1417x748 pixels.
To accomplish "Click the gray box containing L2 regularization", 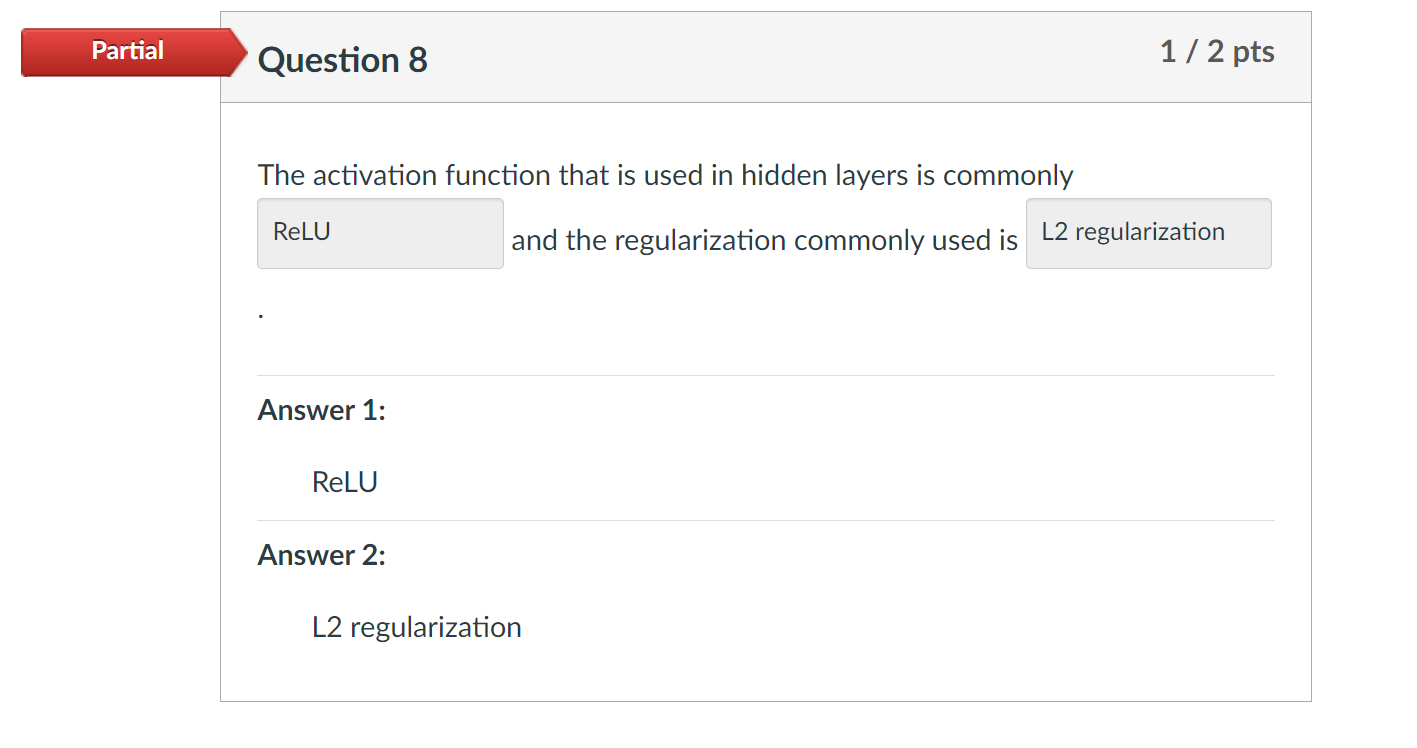I will (1148, 232).
